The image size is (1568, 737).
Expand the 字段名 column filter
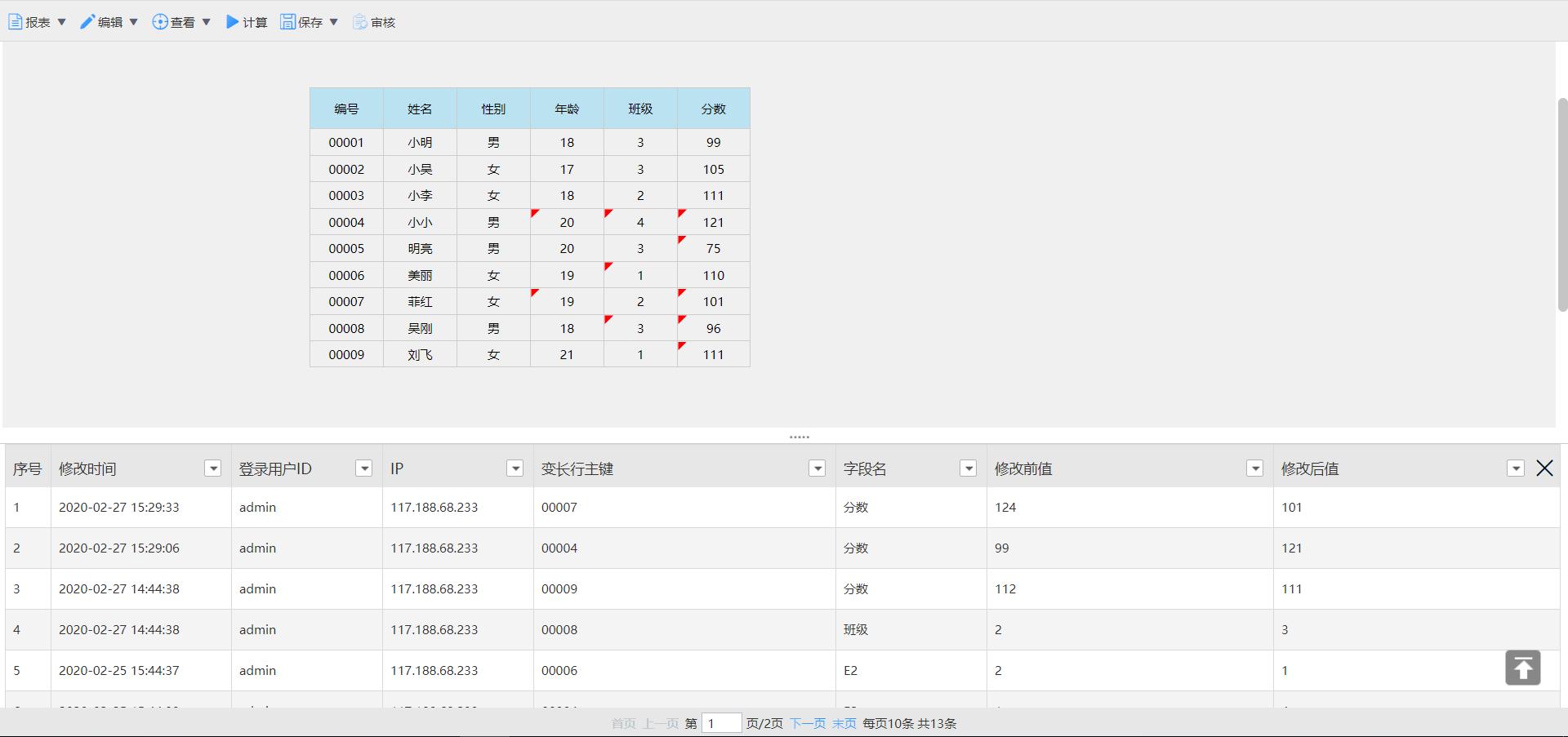[x=969, y=468]
